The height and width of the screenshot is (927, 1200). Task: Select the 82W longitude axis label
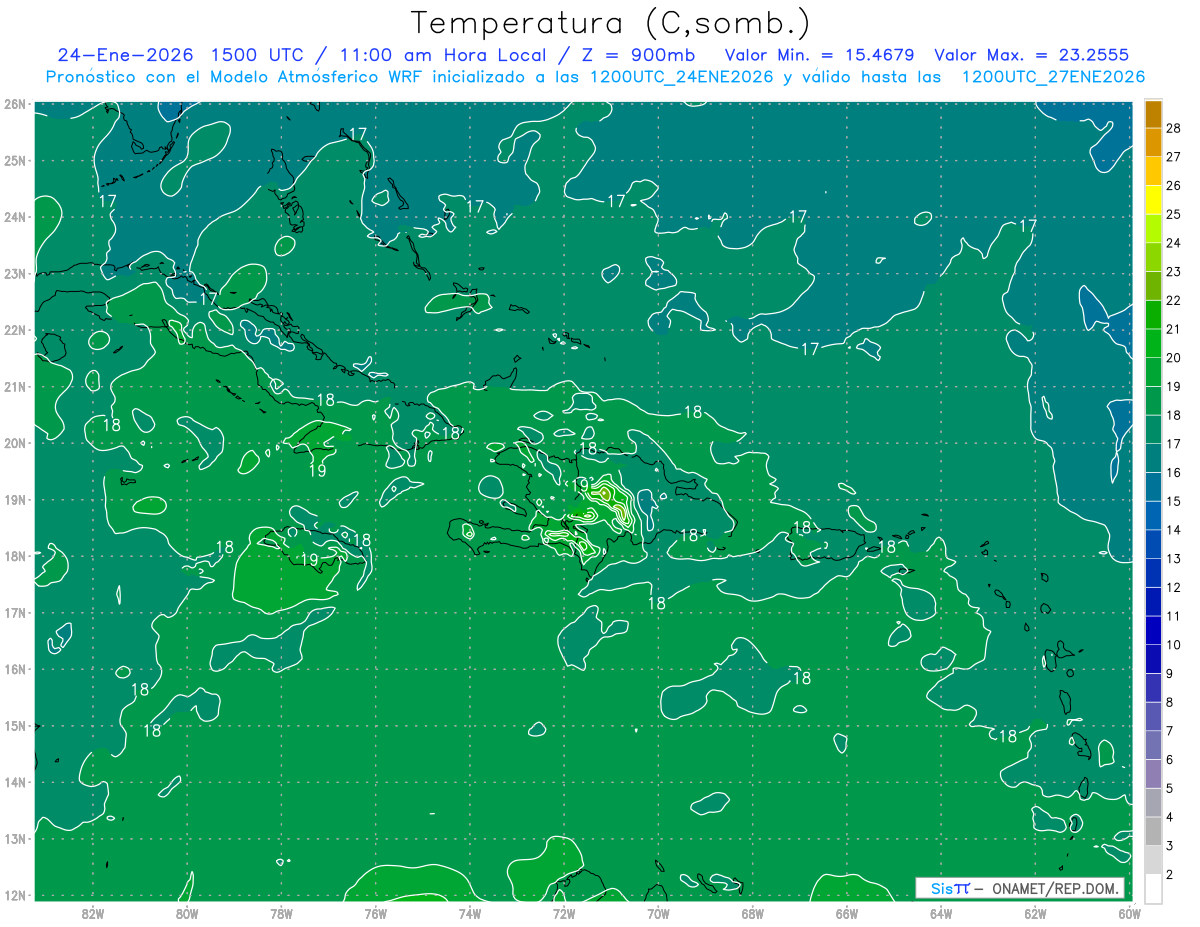[93, 913]
